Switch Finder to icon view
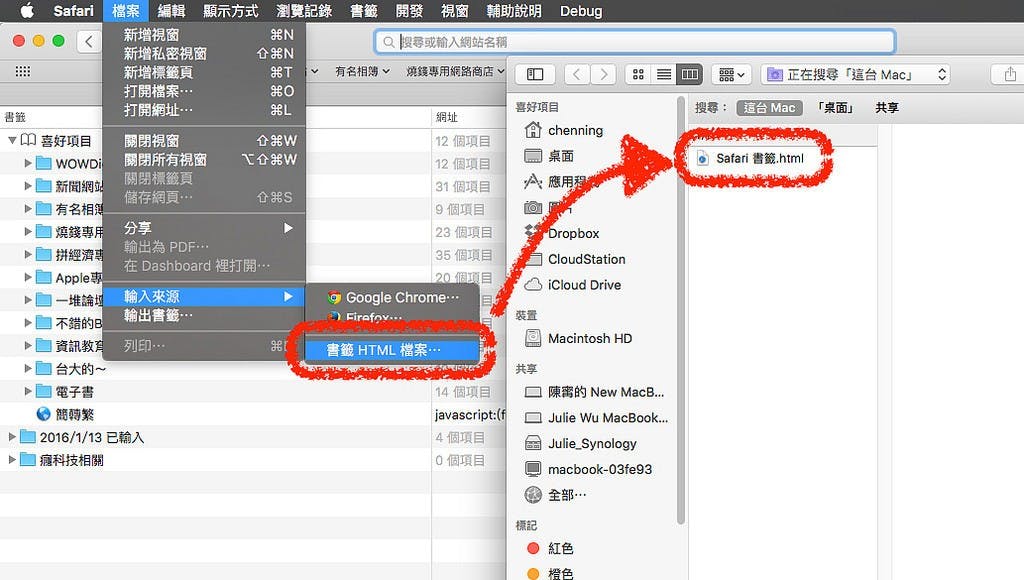 click(x=638, y=74)
